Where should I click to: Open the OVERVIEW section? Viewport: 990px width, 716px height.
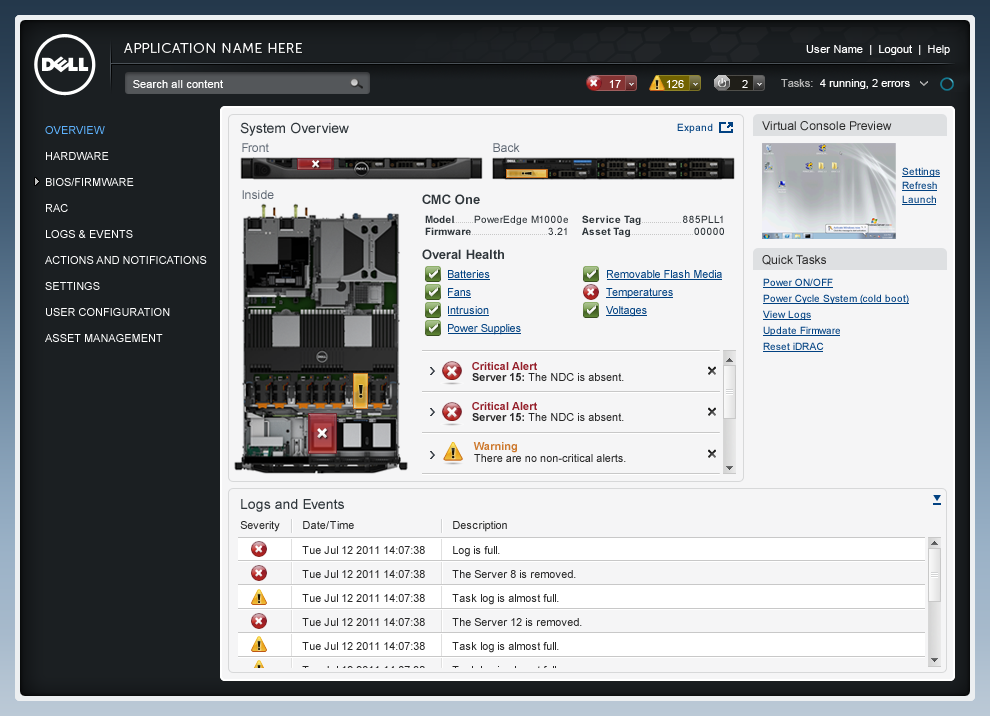click(x=75, y=130)
